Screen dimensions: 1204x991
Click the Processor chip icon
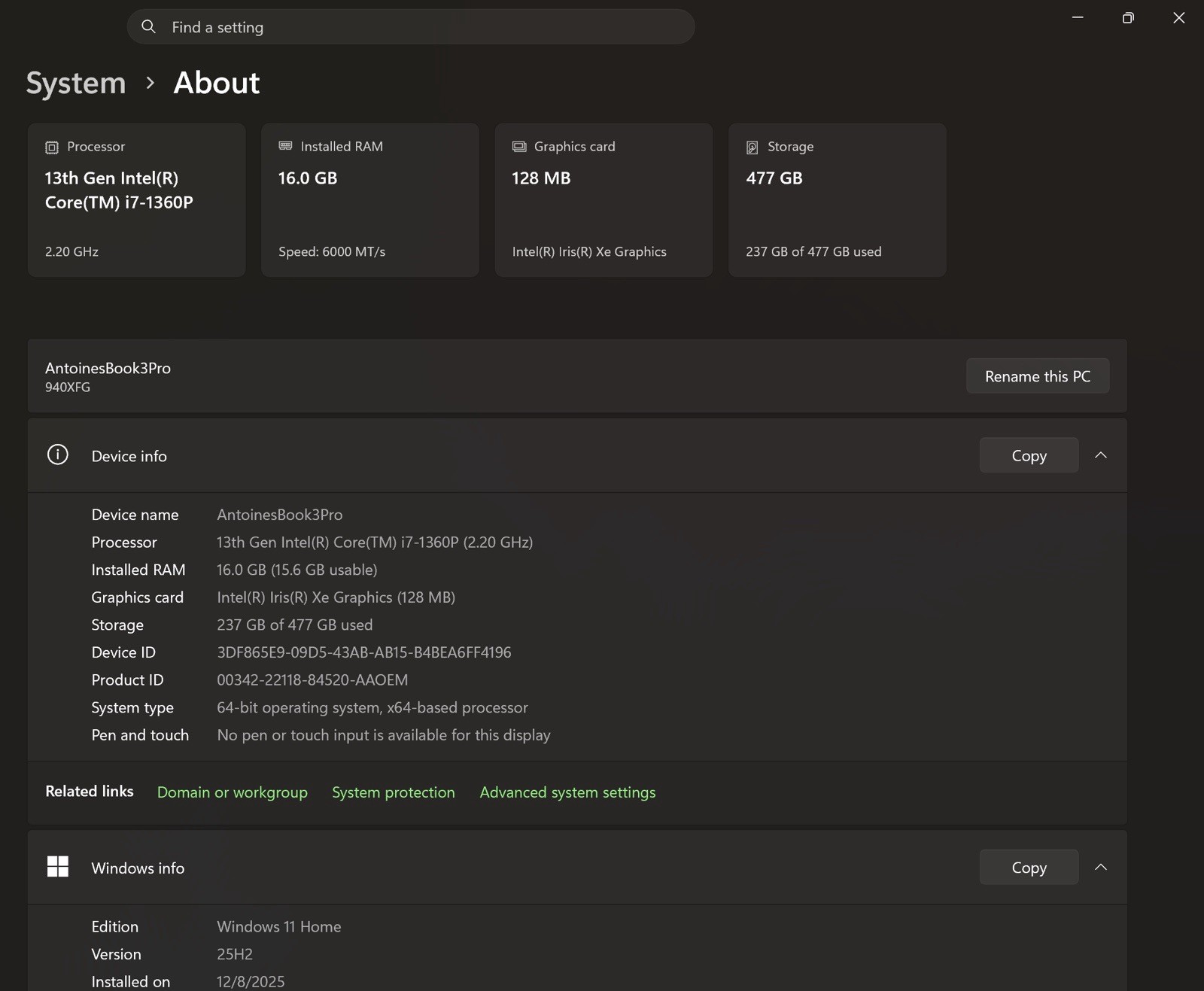pyautogui.click(x=51, y=147)
